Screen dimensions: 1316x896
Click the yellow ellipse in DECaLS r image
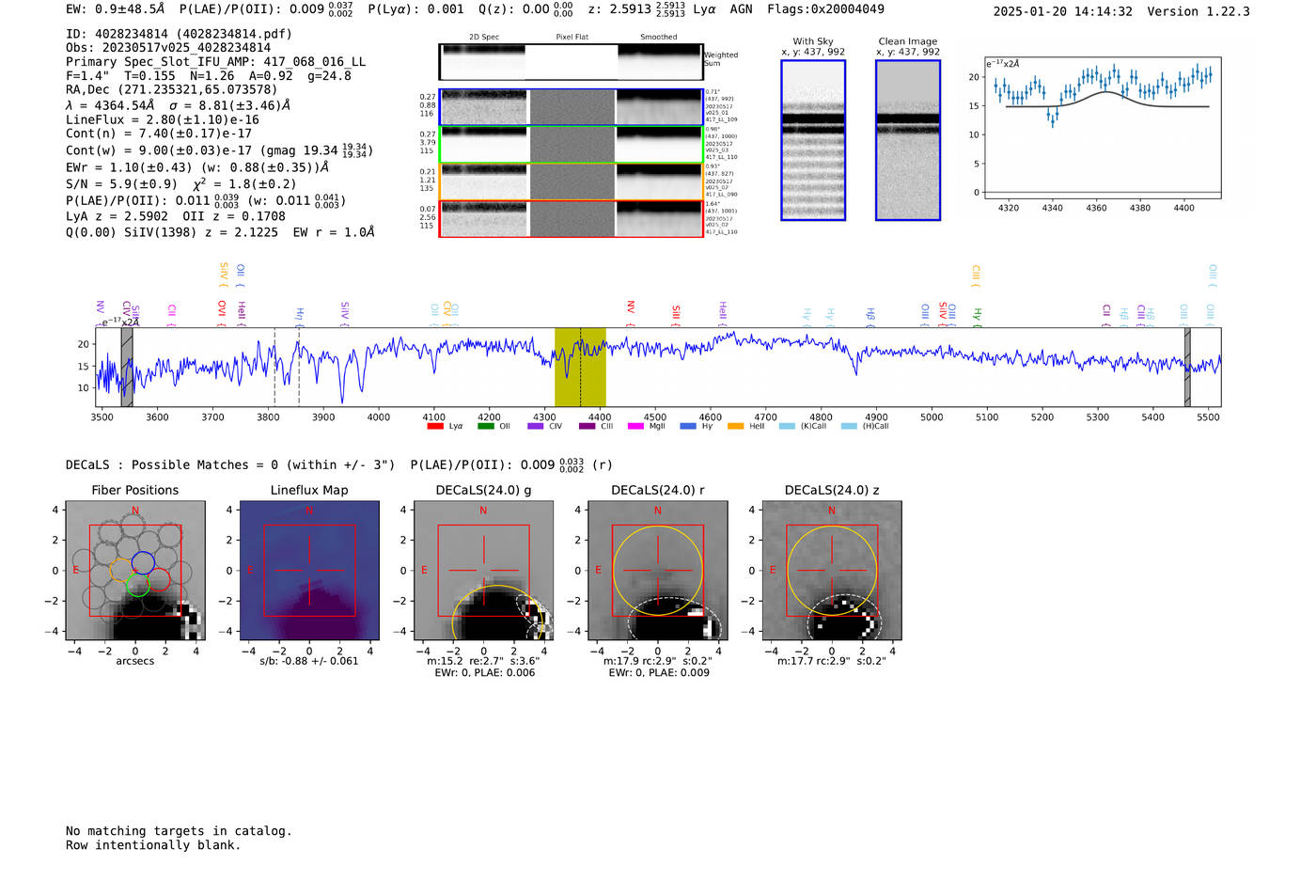[x=658, y=571]
